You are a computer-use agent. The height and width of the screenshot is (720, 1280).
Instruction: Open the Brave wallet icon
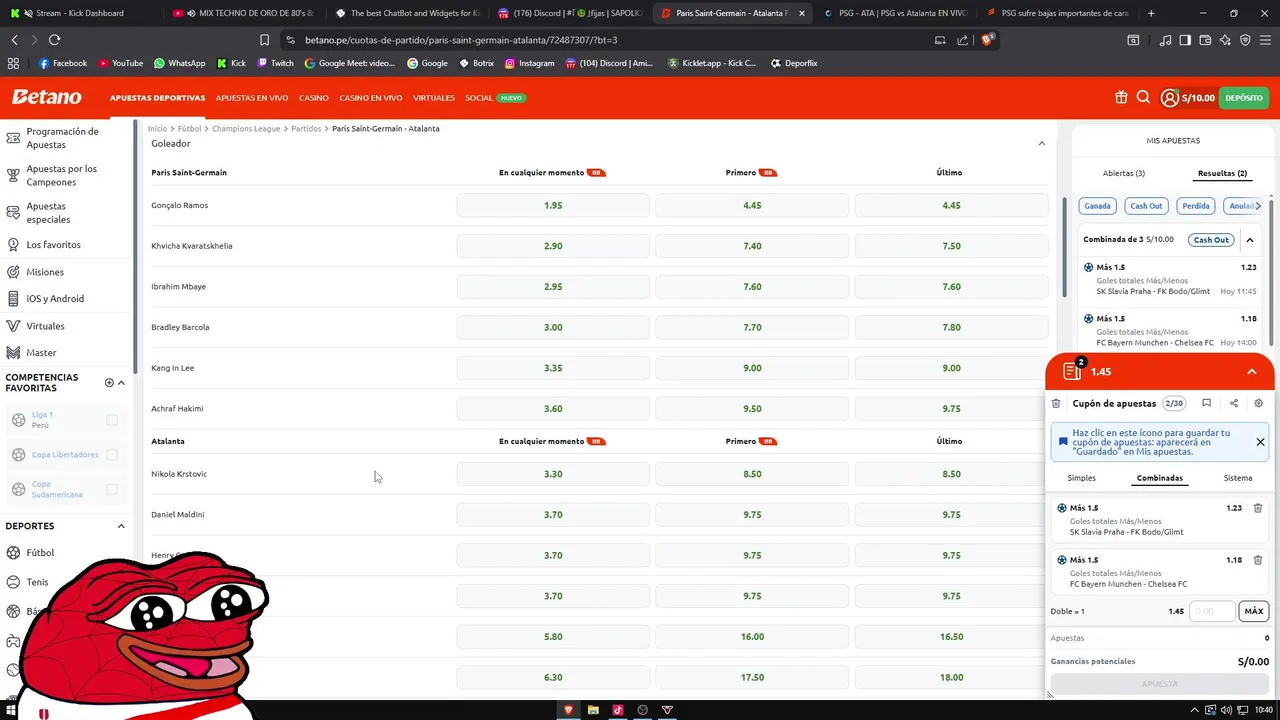(x=1206, y=40)
